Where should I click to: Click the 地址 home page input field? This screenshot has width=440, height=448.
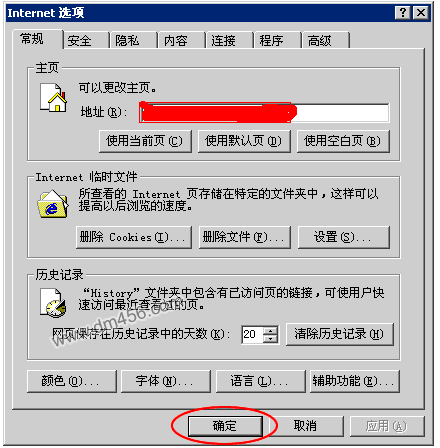click(264, 113)
